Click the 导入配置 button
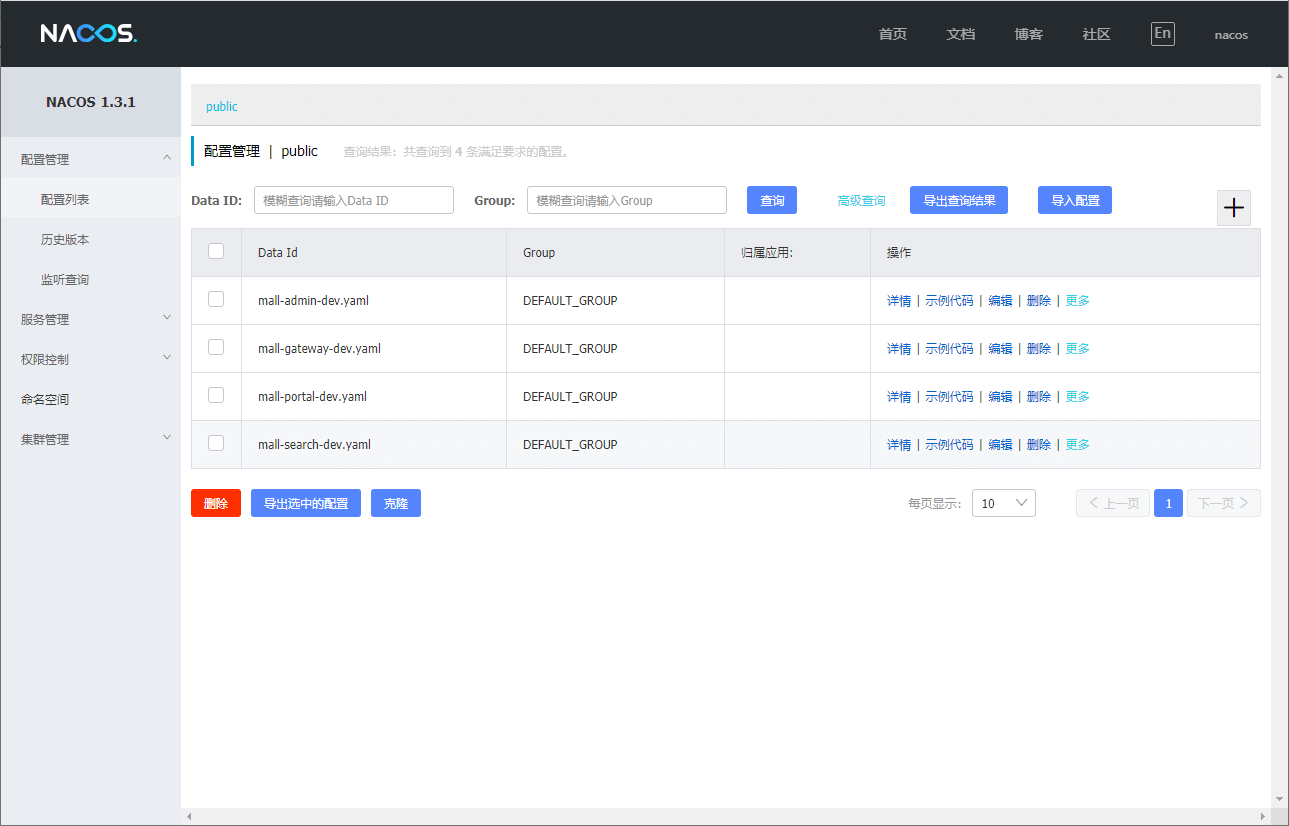1289x826 pixels. (x=1075, y=200)
